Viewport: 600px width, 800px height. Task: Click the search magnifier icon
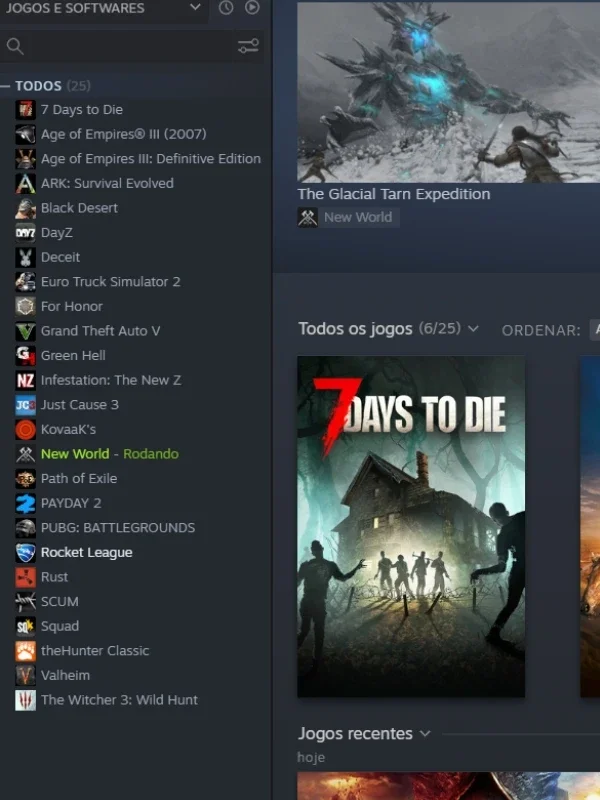pos(15,46)
